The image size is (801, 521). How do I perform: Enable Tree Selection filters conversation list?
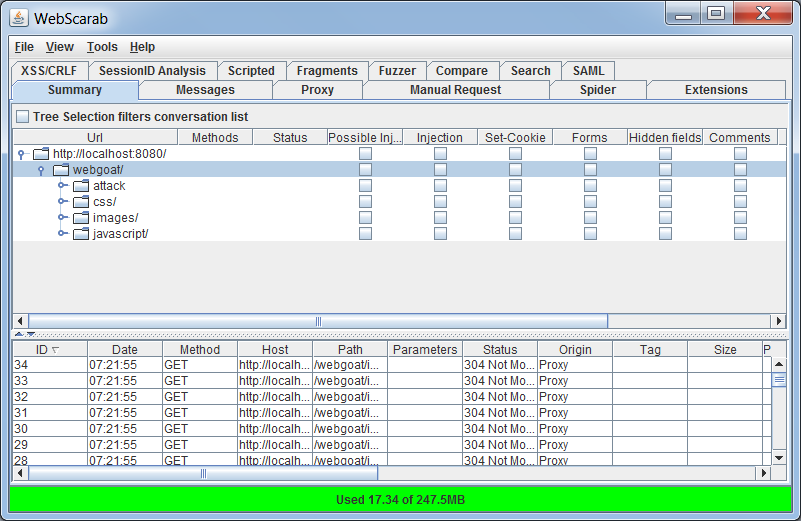[22, 116]
